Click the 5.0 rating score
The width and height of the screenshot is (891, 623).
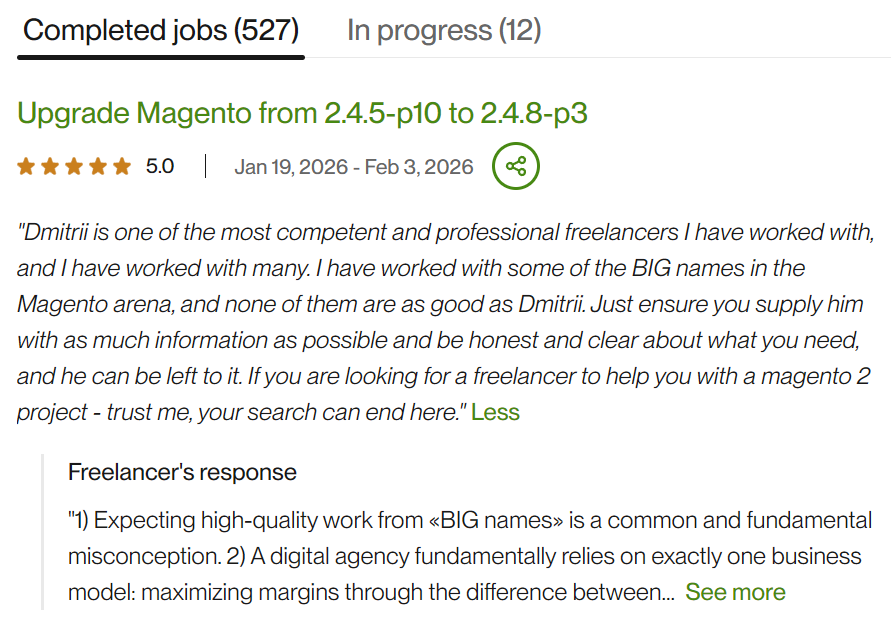[x=160, y=166]
